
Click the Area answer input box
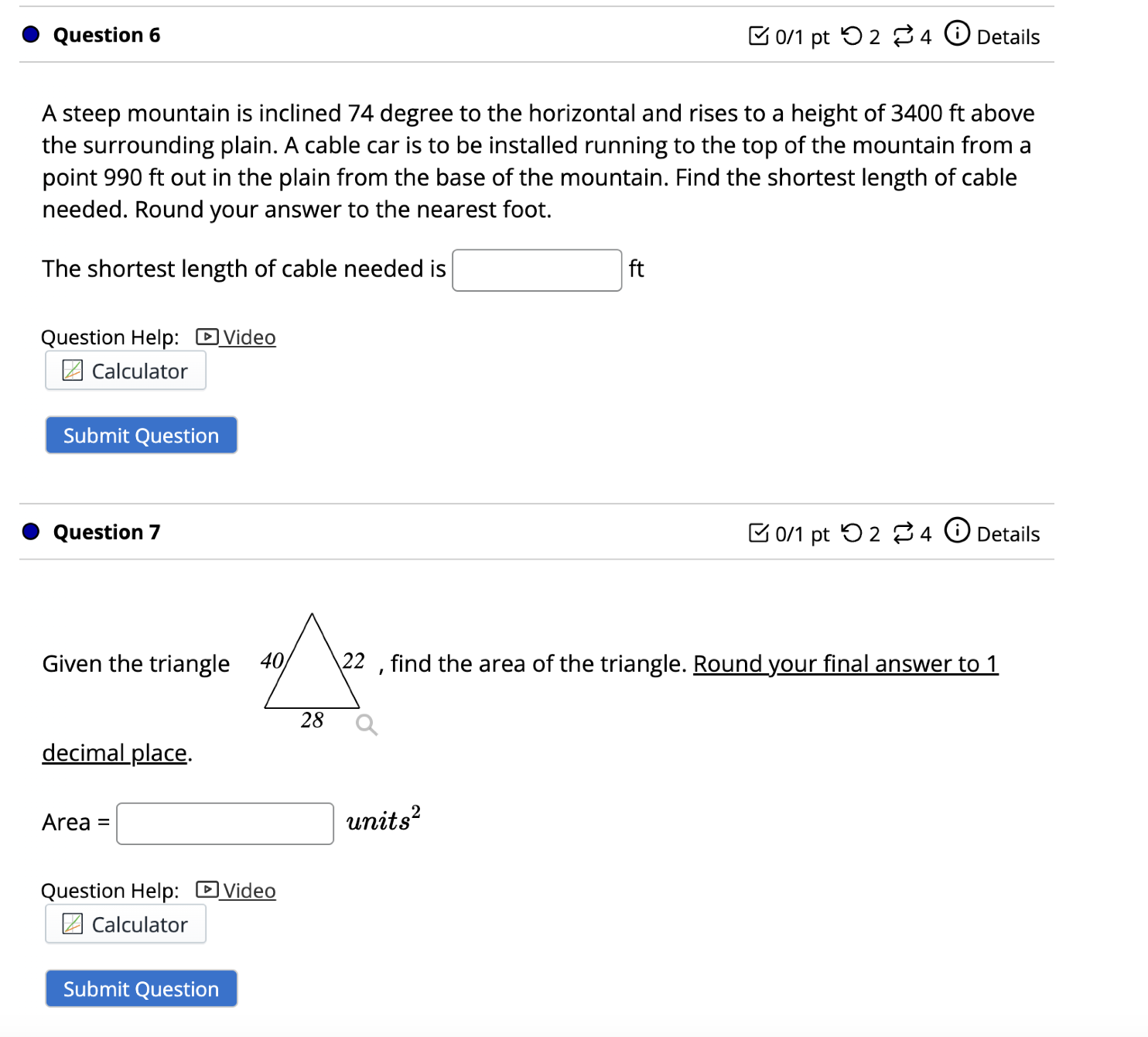224,823
